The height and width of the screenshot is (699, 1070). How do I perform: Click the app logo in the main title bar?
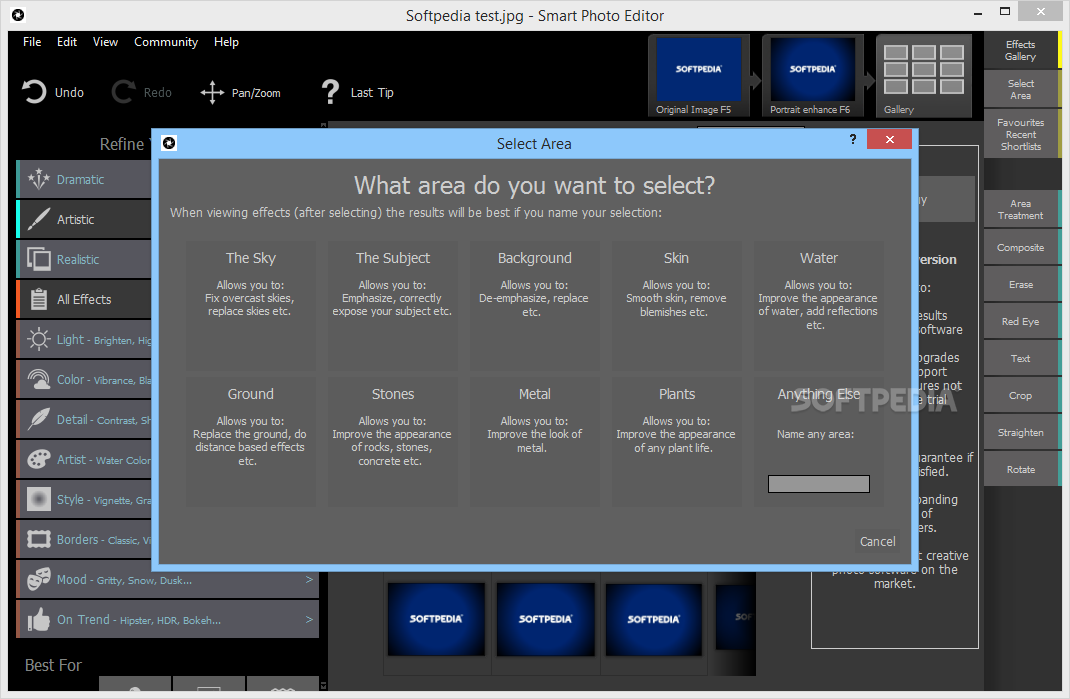click(x=18, y=14)
